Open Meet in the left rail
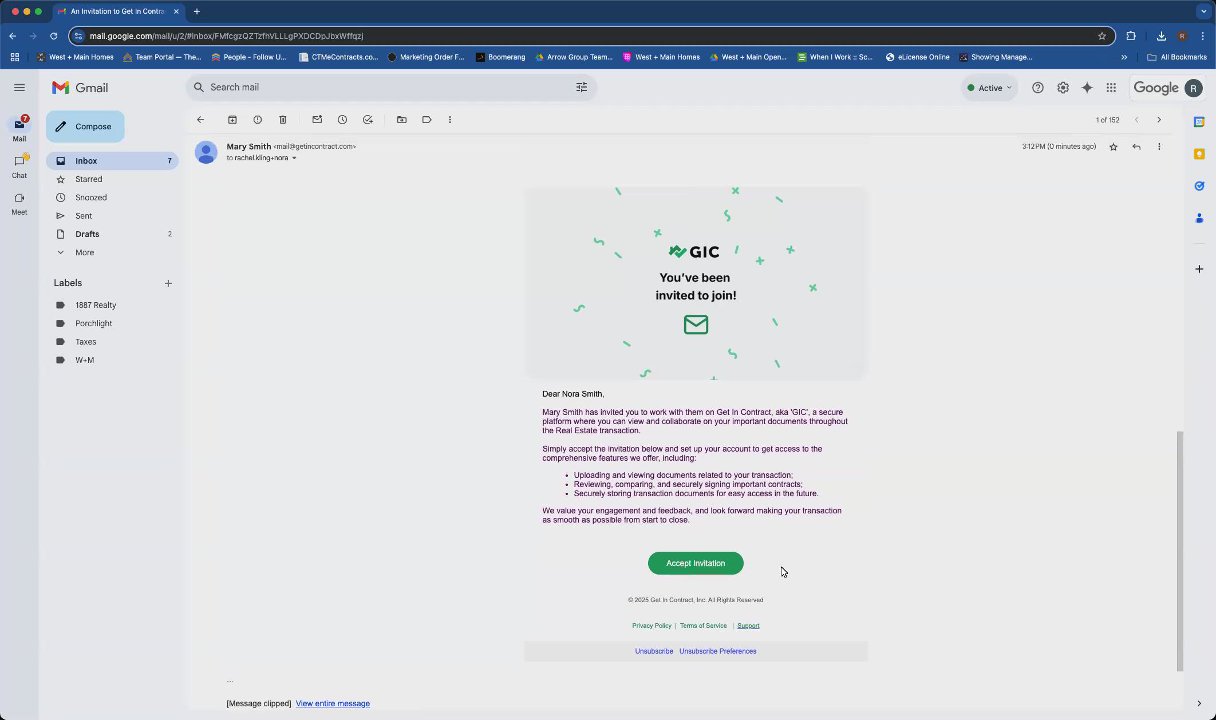 point(19,203)
